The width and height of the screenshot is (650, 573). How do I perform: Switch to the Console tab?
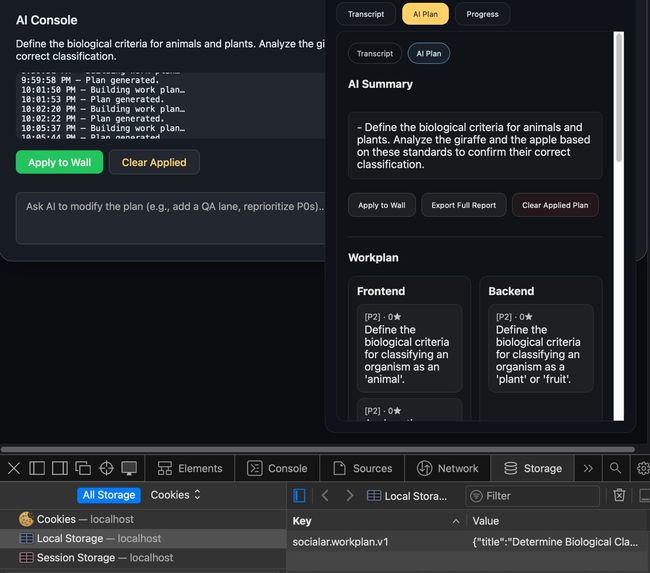(x=277, y=469)
